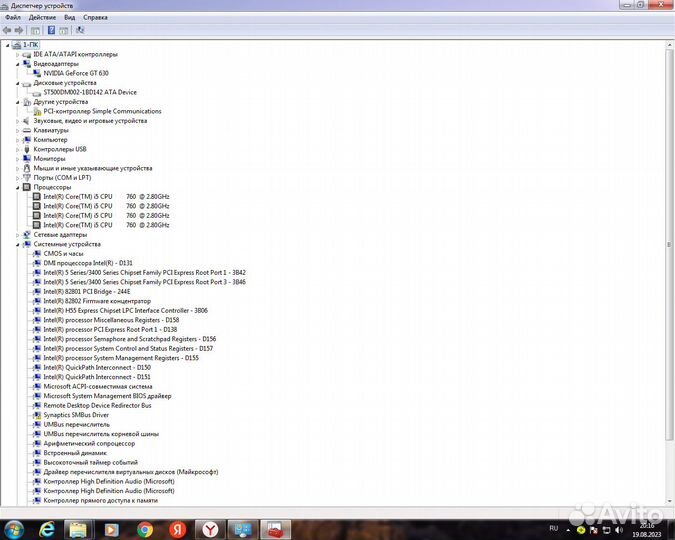Click the blue question mark Help icon
This screenshot has height=540, width=675.
(x=51, y=30)
